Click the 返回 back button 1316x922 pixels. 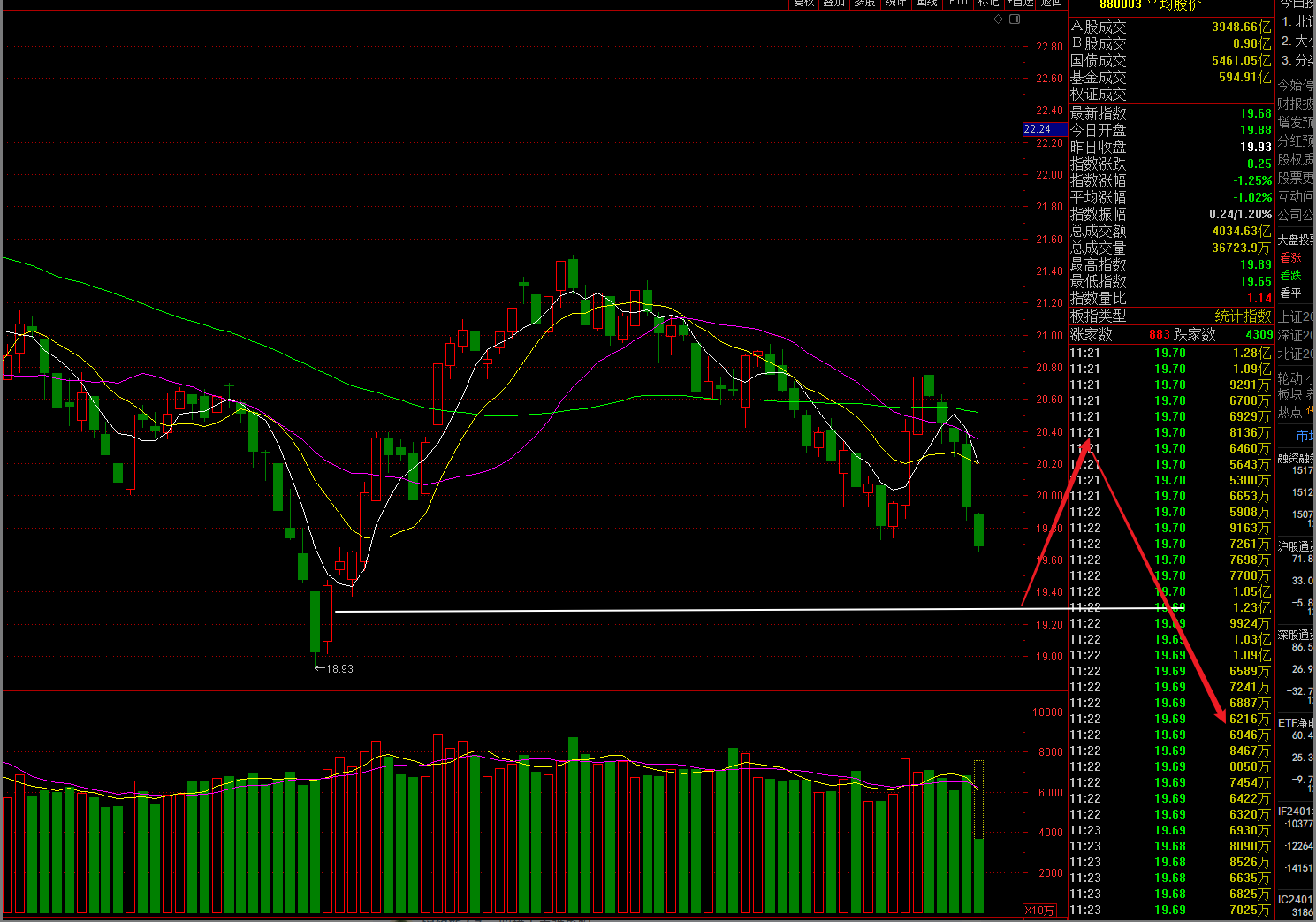[1052, 4]
